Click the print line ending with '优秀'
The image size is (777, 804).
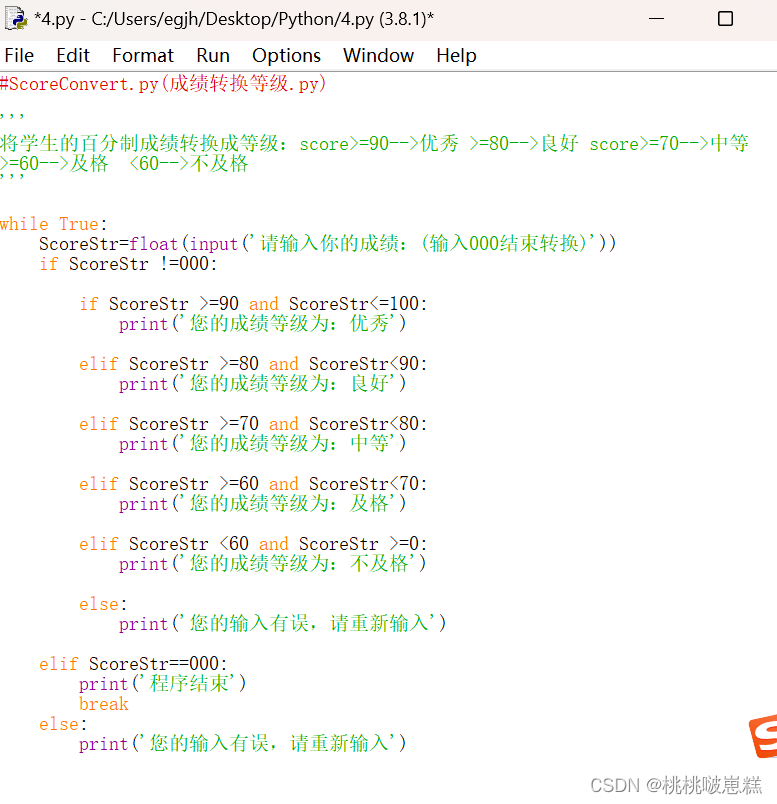pyautogui.click(x=263, y=324)
